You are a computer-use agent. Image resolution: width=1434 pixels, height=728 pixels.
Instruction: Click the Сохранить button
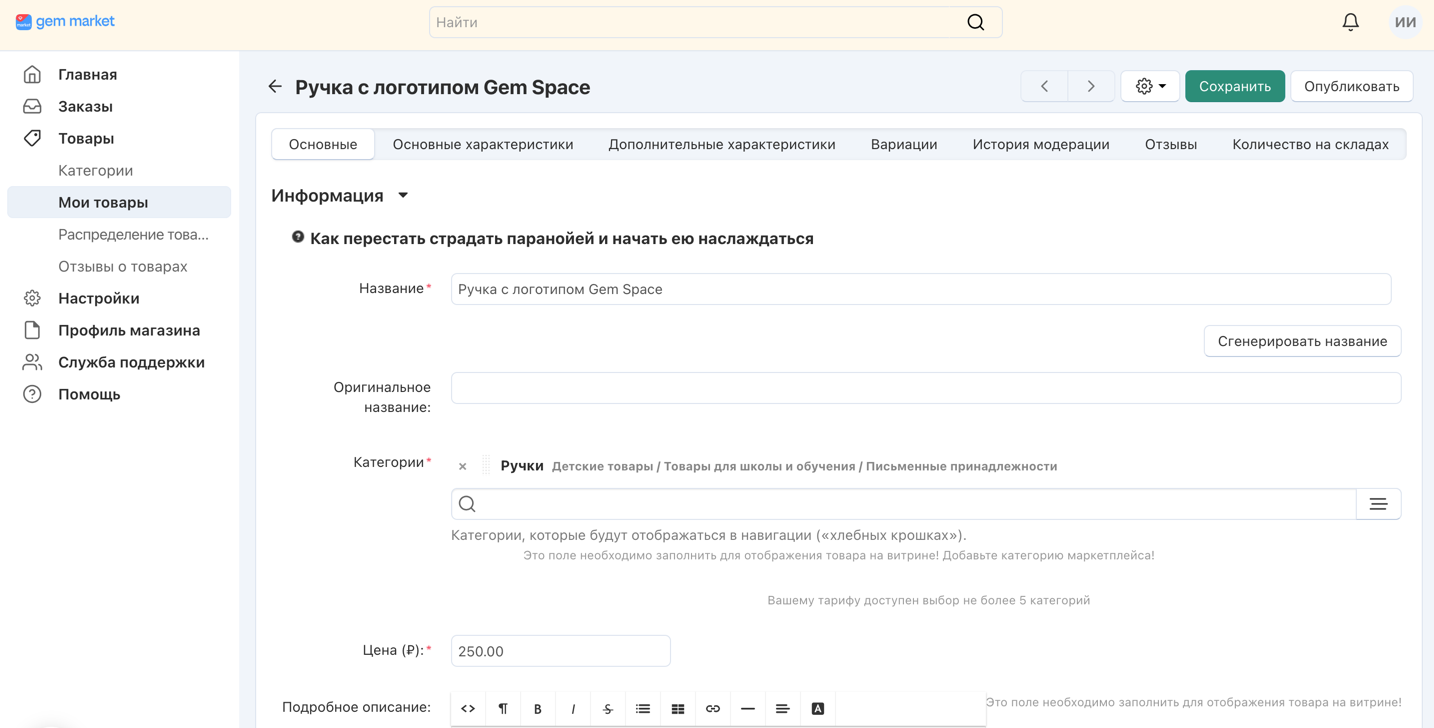coord(1235,86)
